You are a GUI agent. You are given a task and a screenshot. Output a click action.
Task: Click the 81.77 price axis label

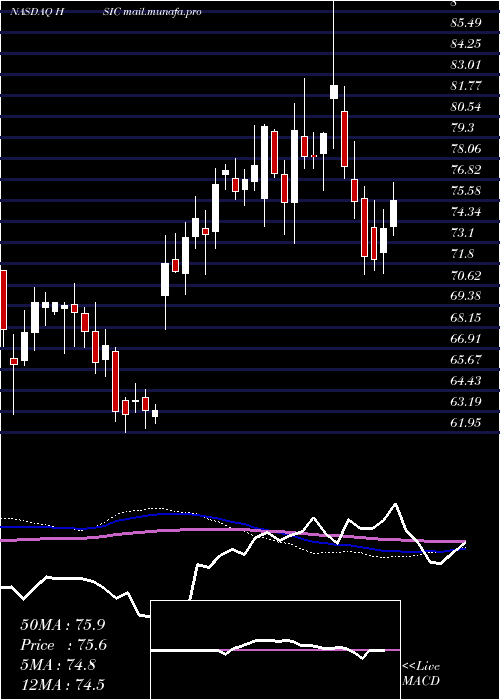click(466, 85)
